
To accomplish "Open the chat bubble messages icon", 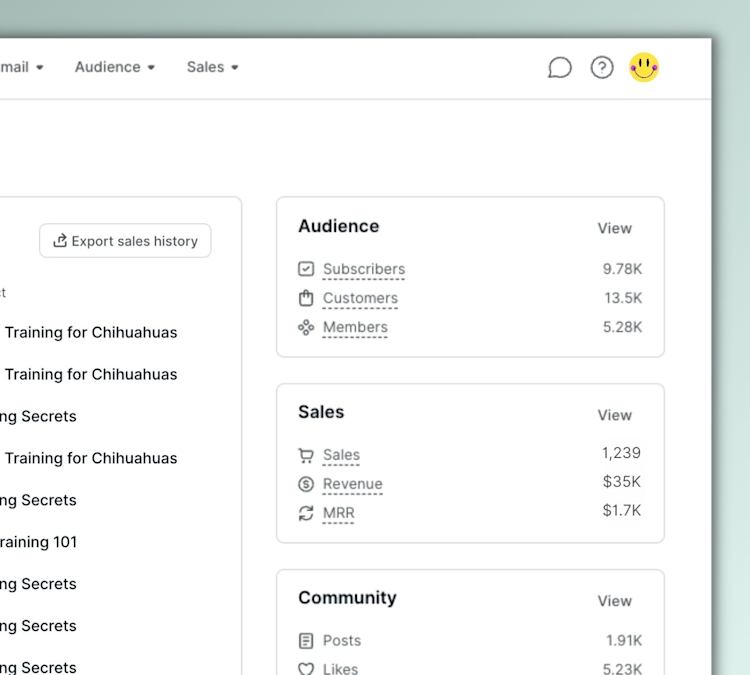I will (560, 67).
